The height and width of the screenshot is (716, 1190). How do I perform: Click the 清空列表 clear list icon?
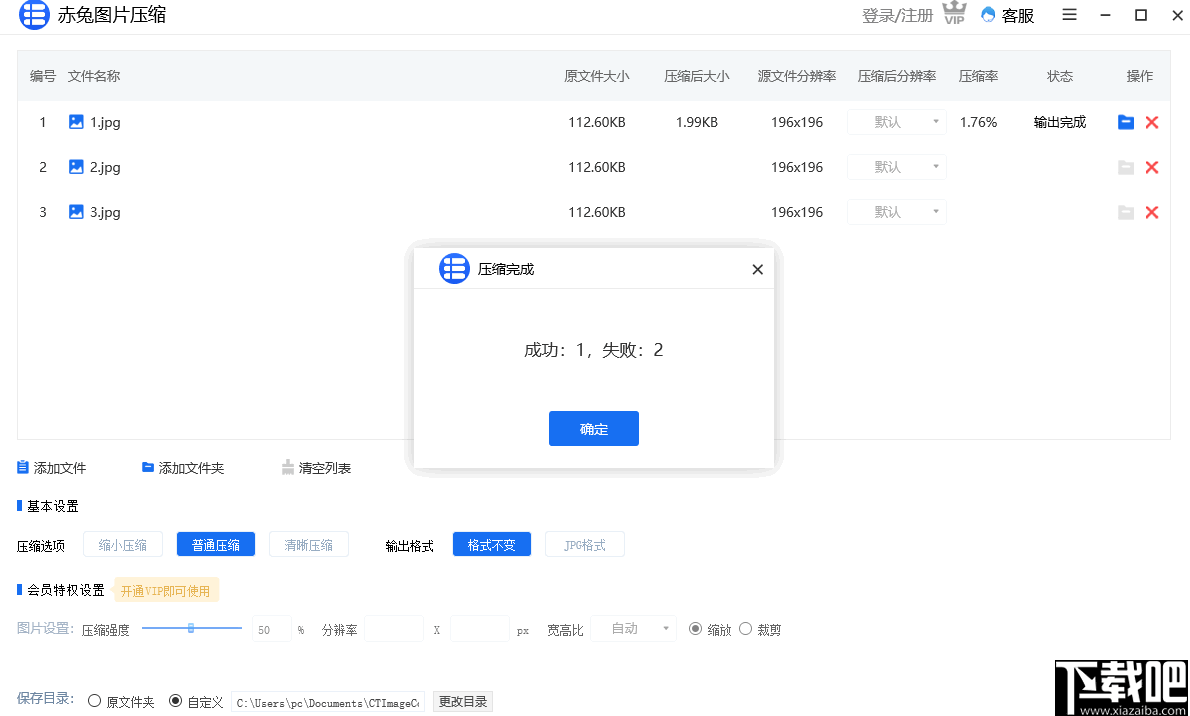coord(287,466)
